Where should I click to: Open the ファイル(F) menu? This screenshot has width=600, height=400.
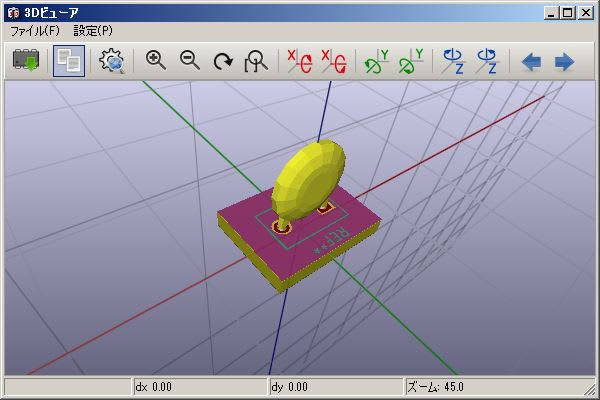coord(35,31)
